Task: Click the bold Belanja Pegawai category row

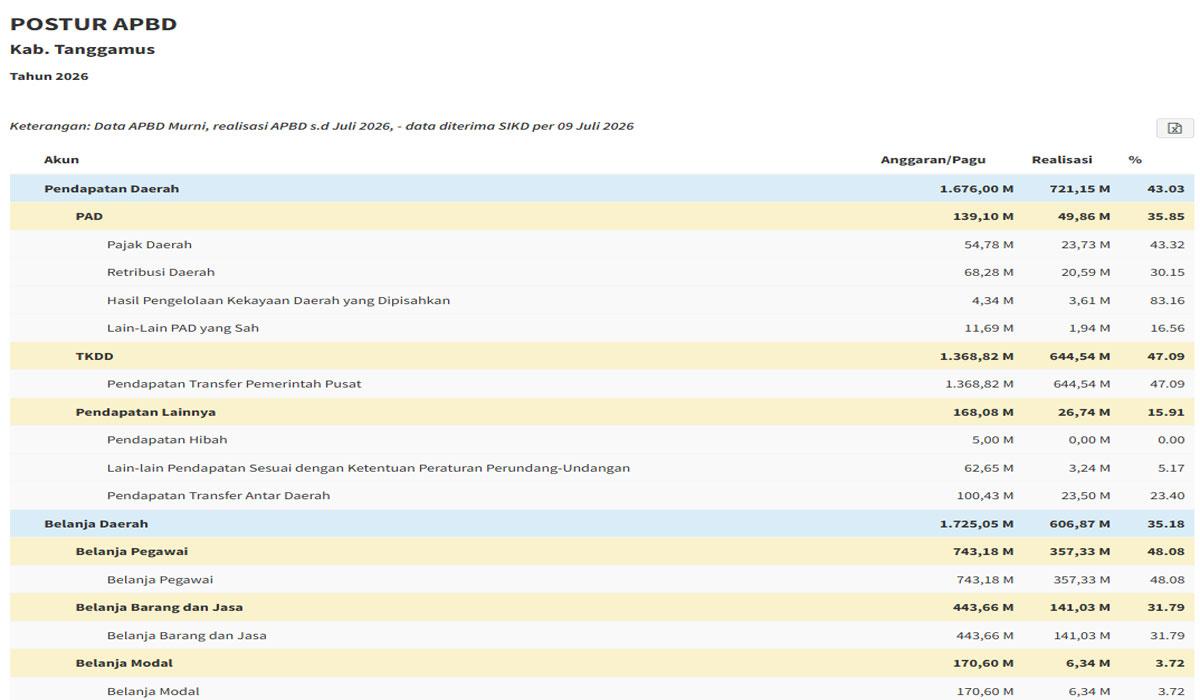Action: point(602,552)
